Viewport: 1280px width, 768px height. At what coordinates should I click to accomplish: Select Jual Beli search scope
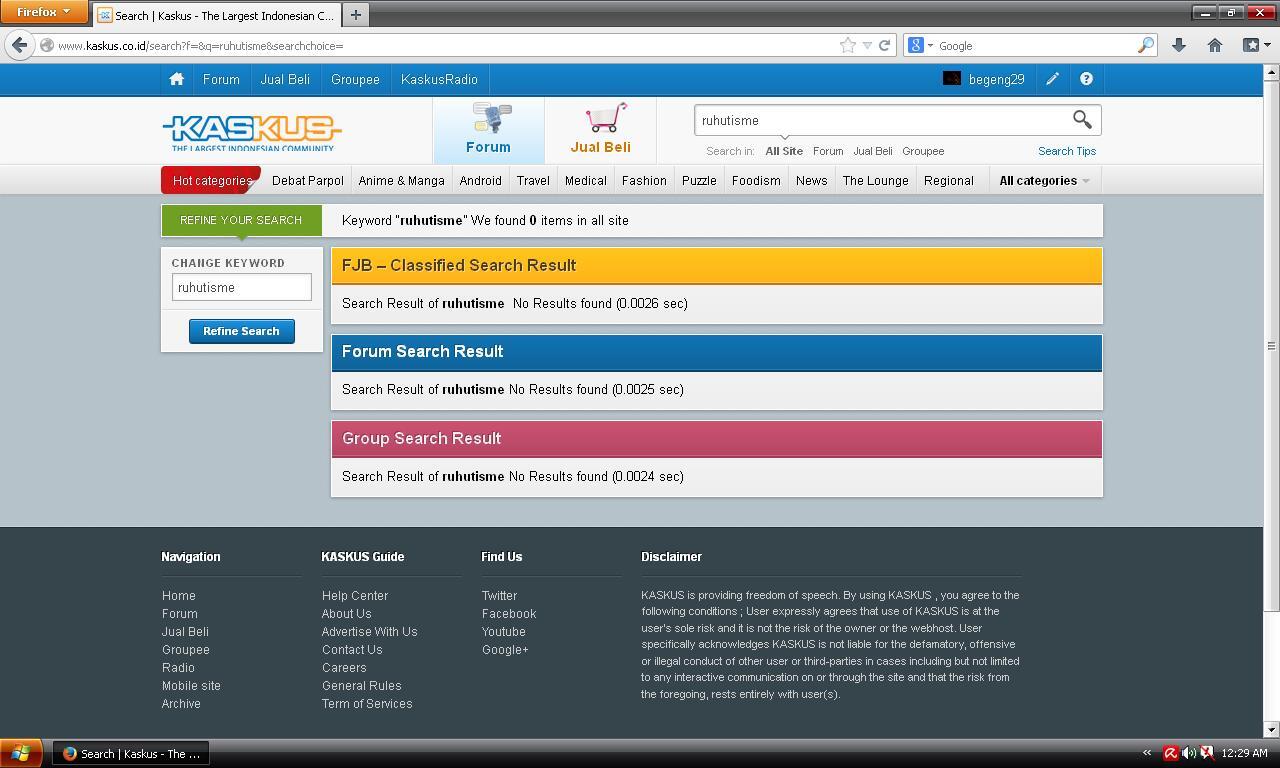(872, 151)
